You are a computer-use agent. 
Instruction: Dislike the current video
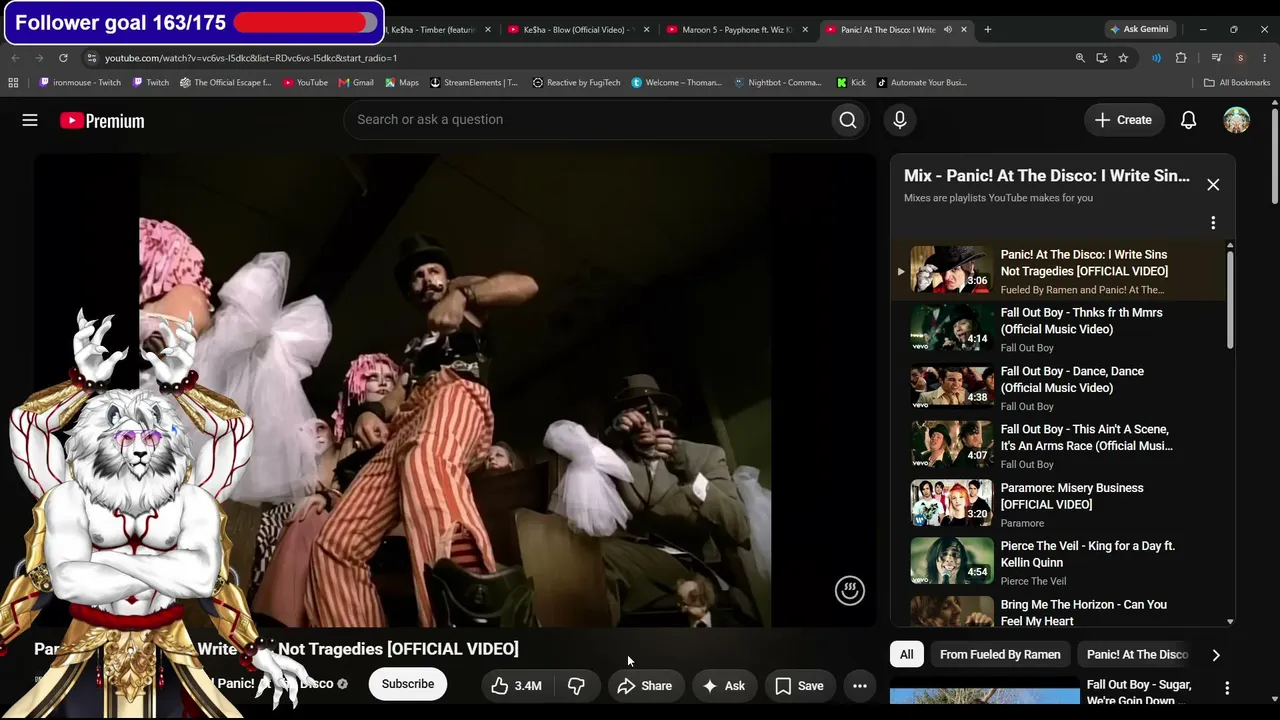click(x=576, y=685)
